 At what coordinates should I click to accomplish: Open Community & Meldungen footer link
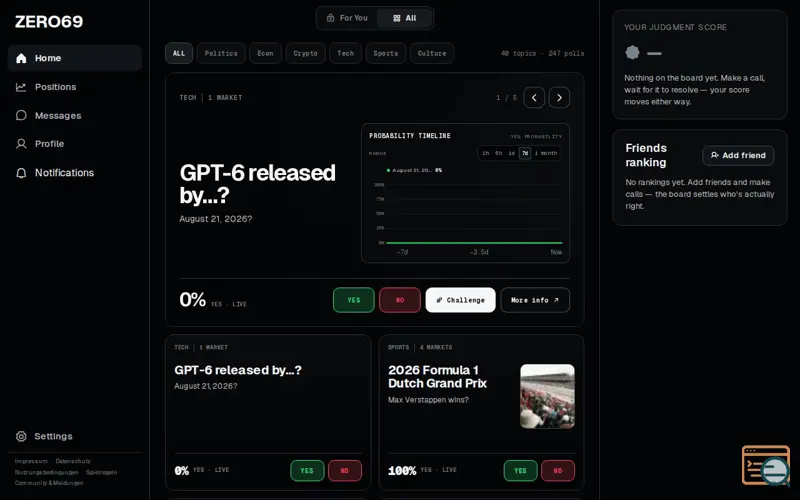[49, 483]
